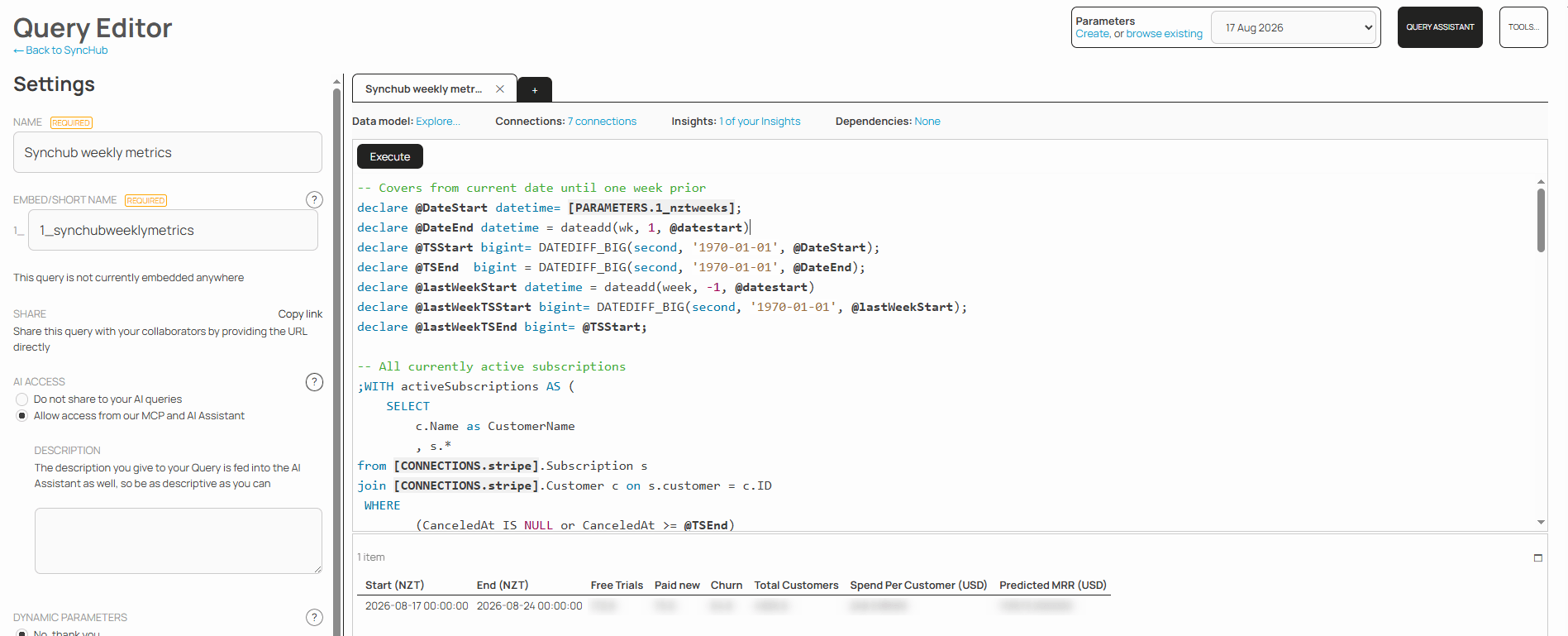Go back to SyncHub
The image size is (1568, 636).
click(x=60, y=50)
